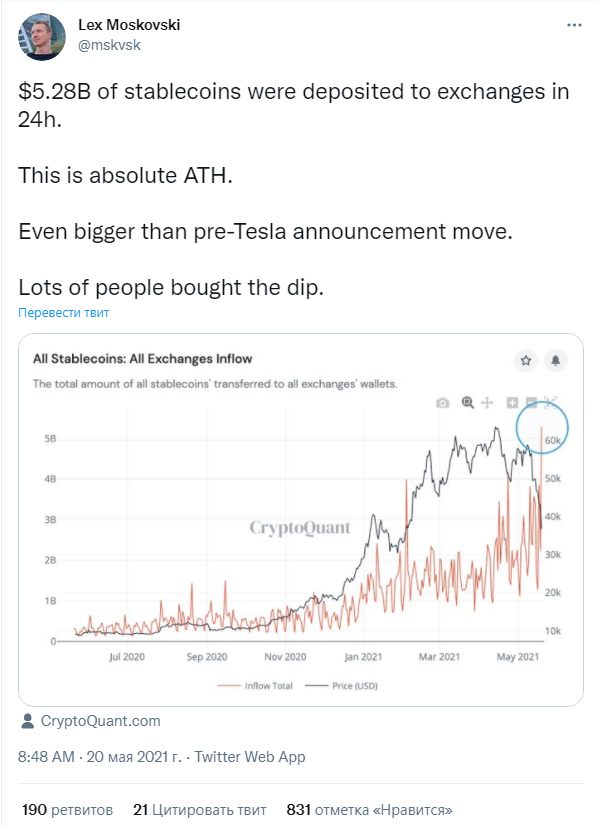Viewport: 598px width, 826px height.
Task: Click Lex Moskovski's profile avatar
Action: pyautogui.click(x=42, y=37)
